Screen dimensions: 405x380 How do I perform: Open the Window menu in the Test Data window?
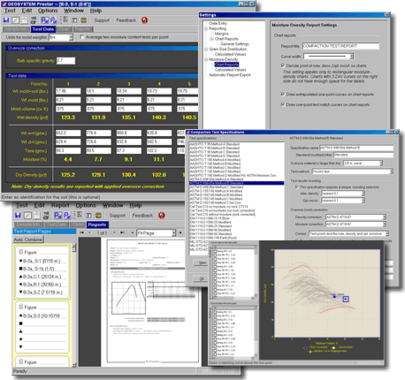pos(74,11)
